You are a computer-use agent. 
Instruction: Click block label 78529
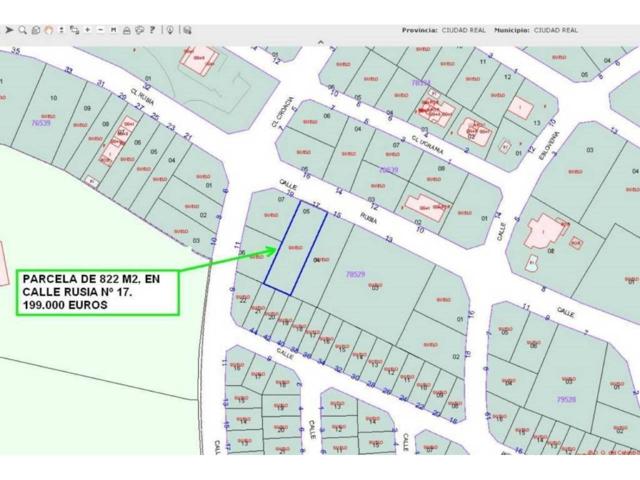coord(355,274)
